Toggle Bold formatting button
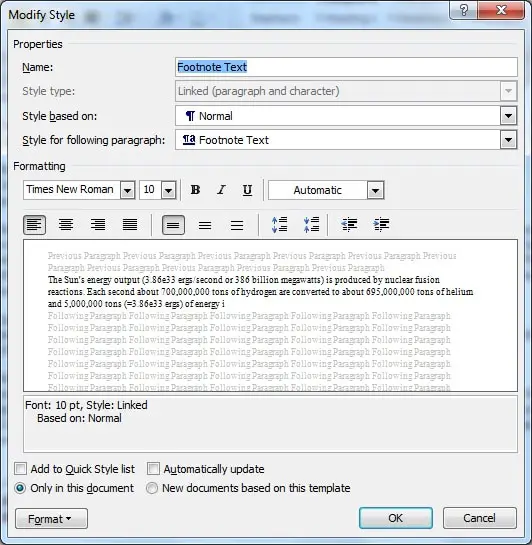 tap(195, 190)
